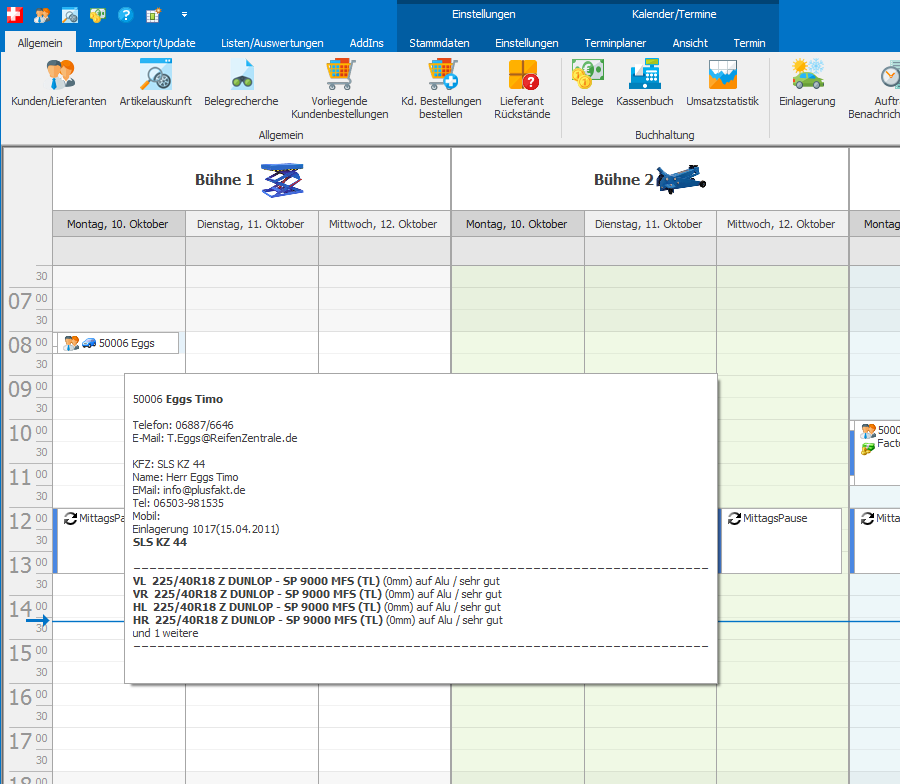Click Bühne 1 heading text
The height and width of the screenshot is (784, 900).
coord(224,180)
